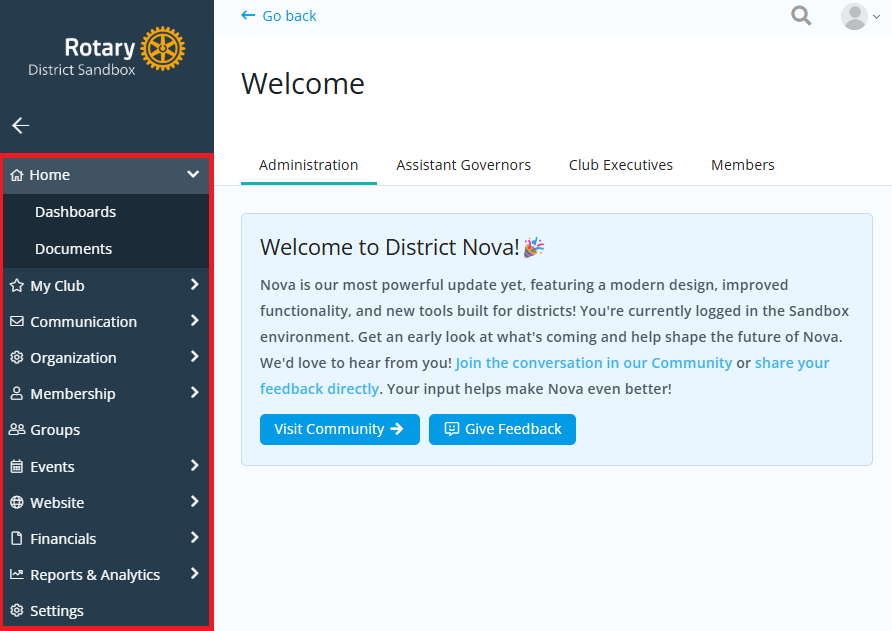The width and height of the screenshot is (892, 631).
Task: Click the Give Feedback button
Action: [x=502, y=429]
